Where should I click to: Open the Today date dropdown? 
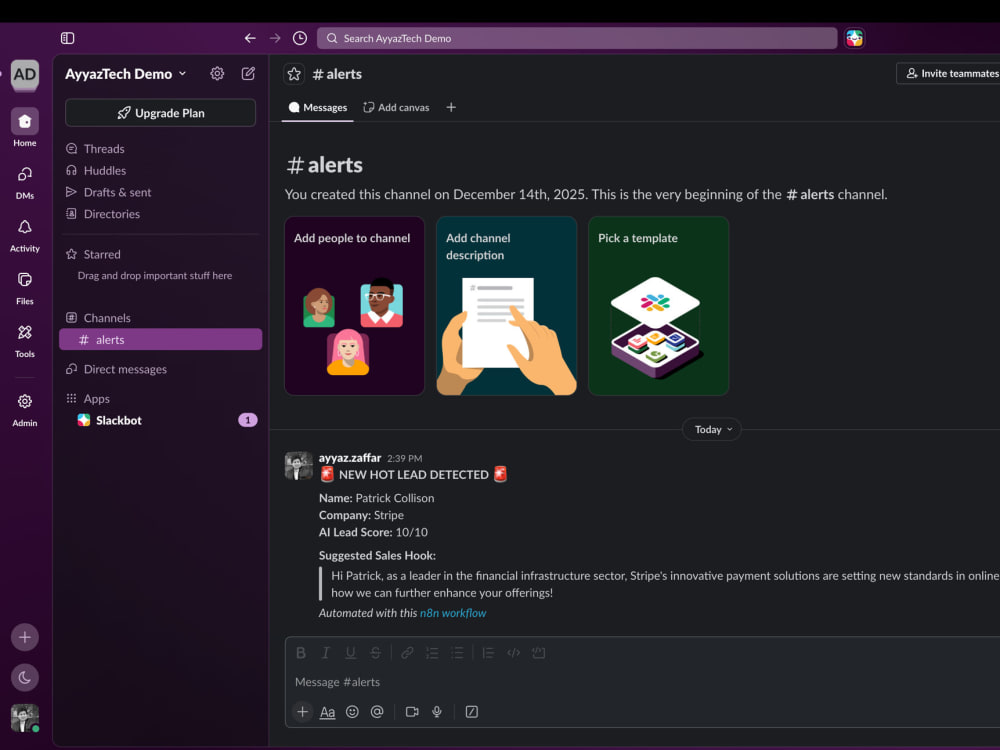point(712,429)
